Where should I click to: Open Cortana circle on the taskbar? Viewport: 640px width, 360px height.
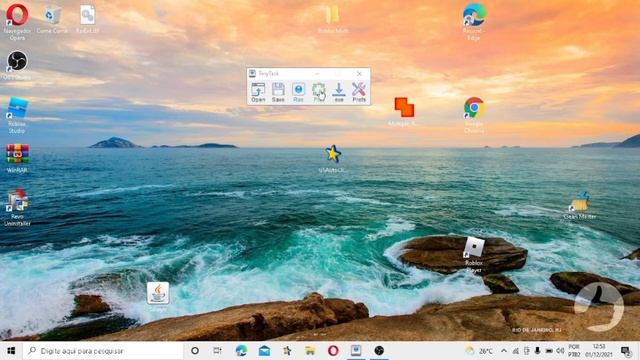(x=195, y=351)
